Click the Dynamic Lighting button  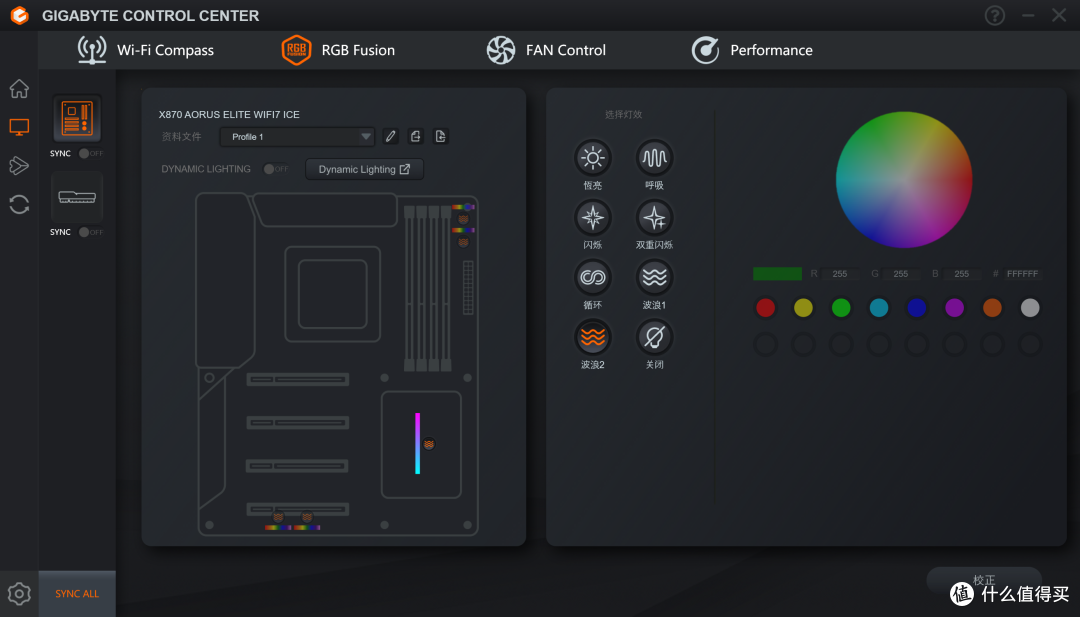coord(364,169)
